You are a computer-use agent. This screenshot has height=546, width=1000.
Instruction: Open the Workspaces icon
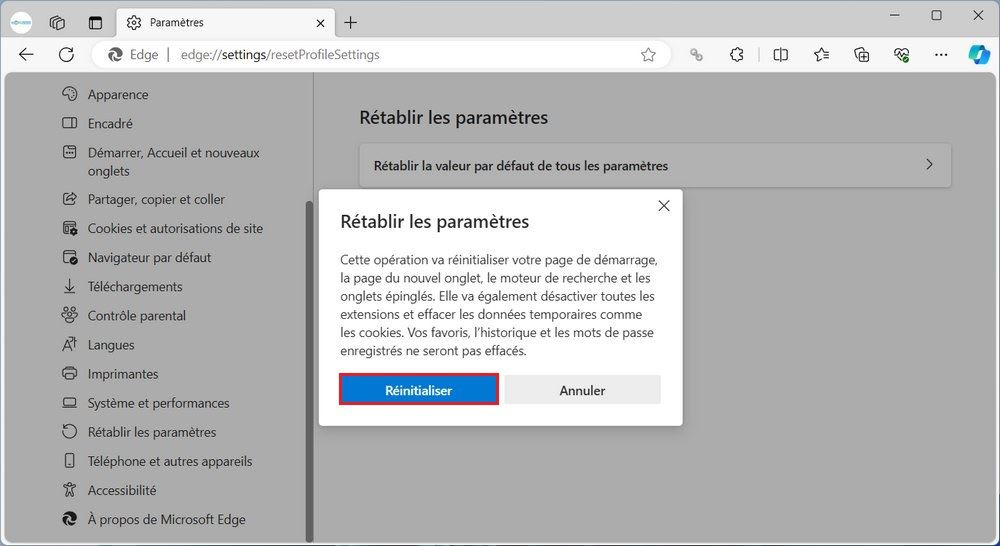tap(57, 22)
